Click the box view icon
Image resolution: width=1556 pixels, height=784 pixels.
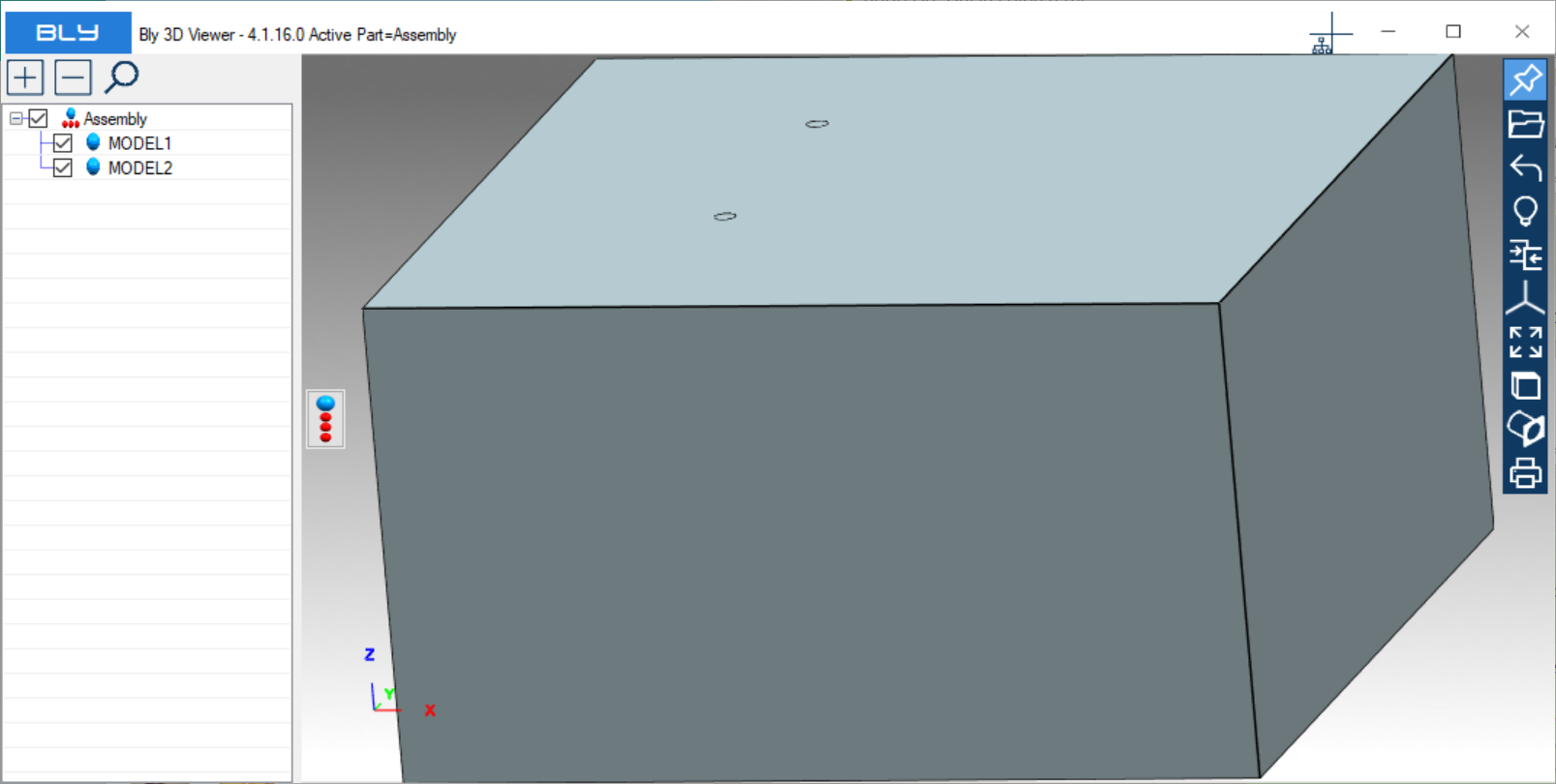(x=1525, y=385)
